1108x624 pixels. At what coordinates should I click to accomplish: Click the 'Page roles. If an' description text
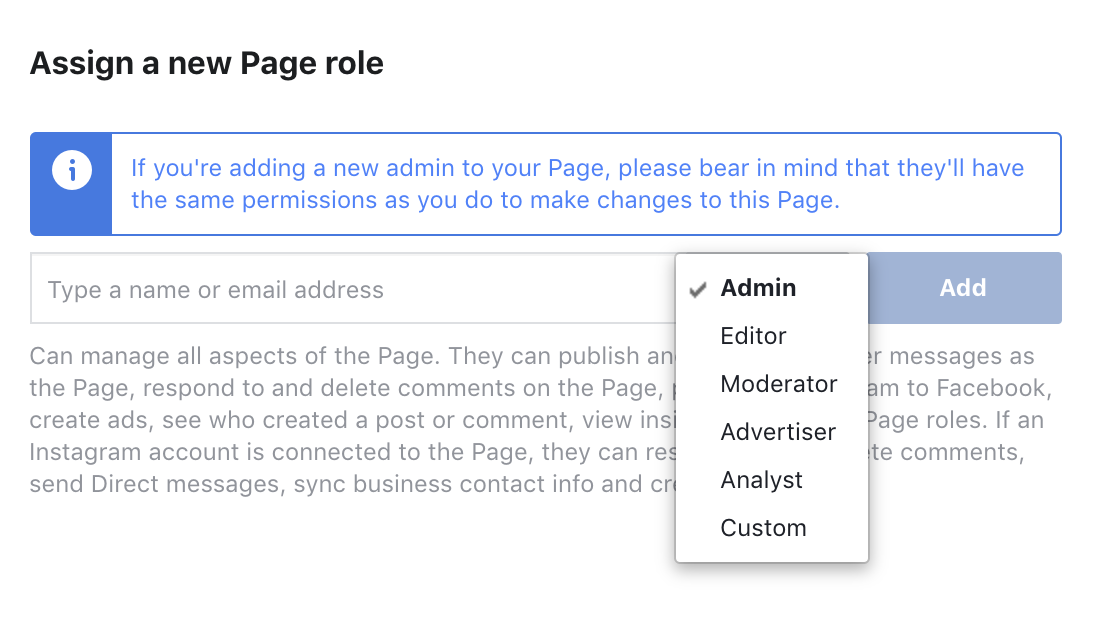coord(955,420)
